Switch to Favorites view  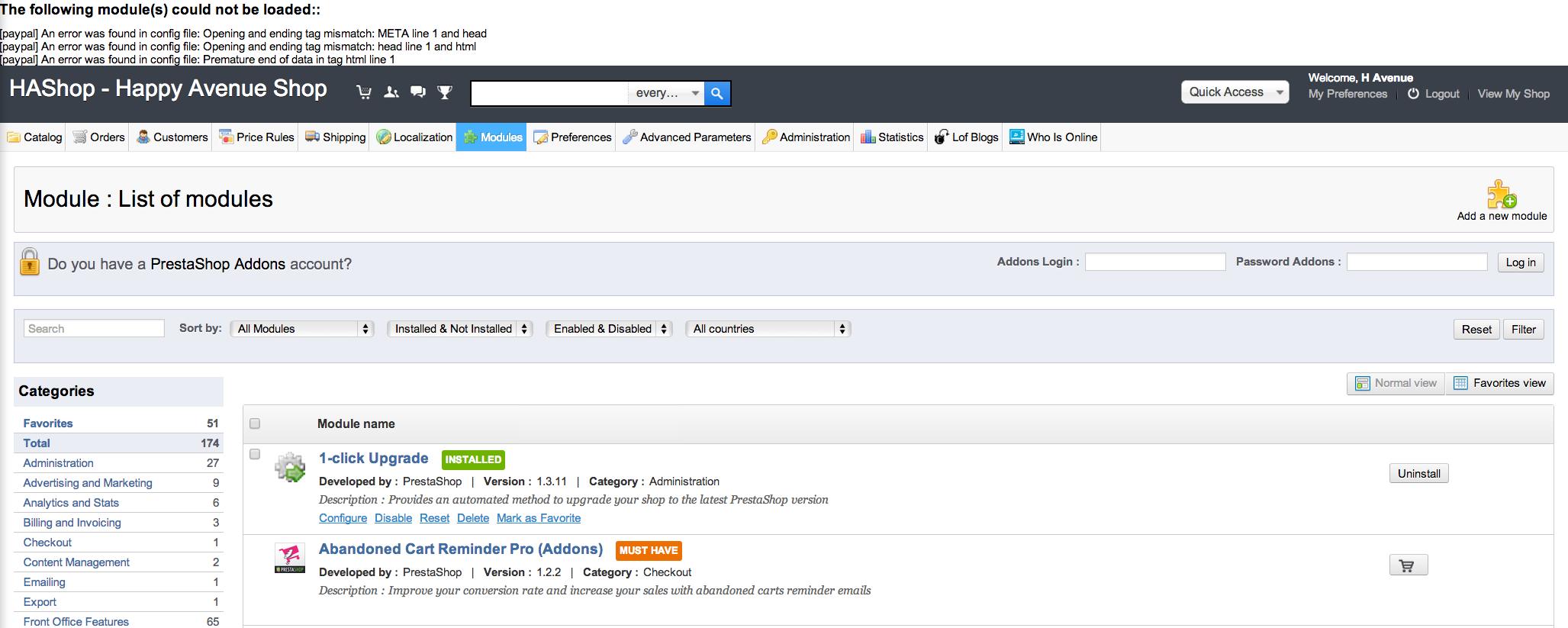coord(1500,383)
